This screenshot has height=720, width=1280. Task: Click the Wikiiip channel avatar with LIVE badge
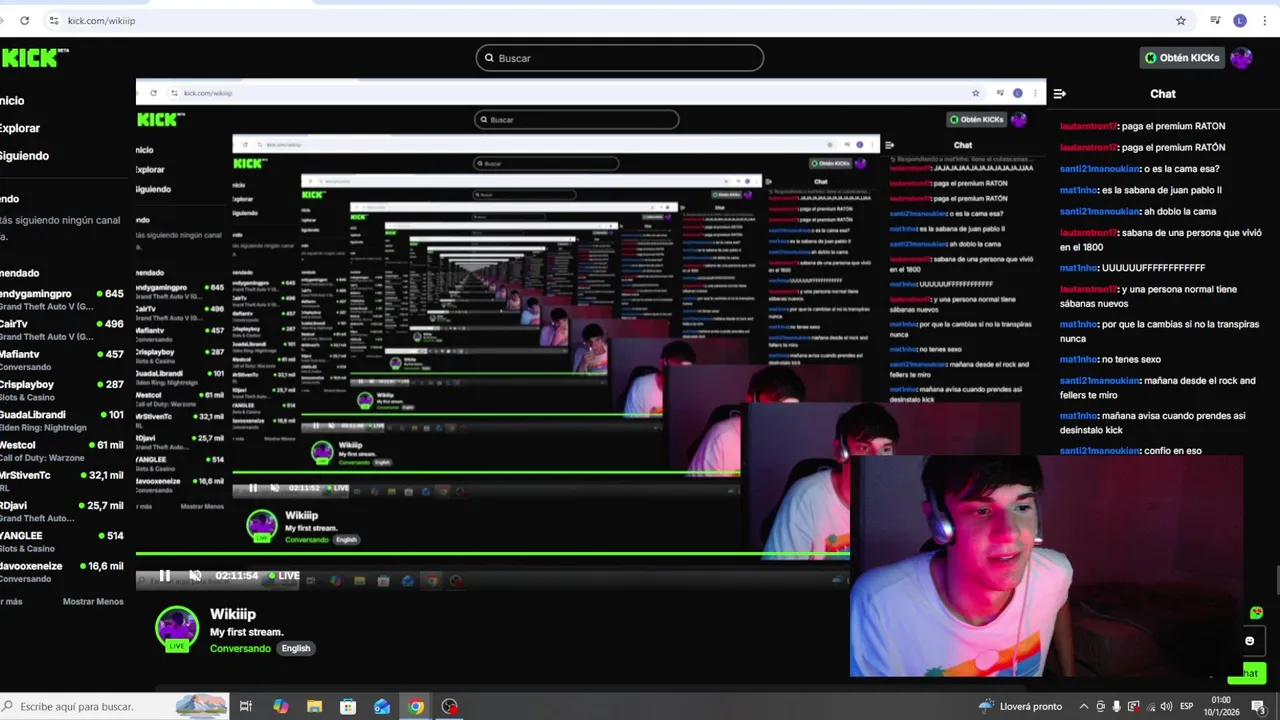[177, 629]
